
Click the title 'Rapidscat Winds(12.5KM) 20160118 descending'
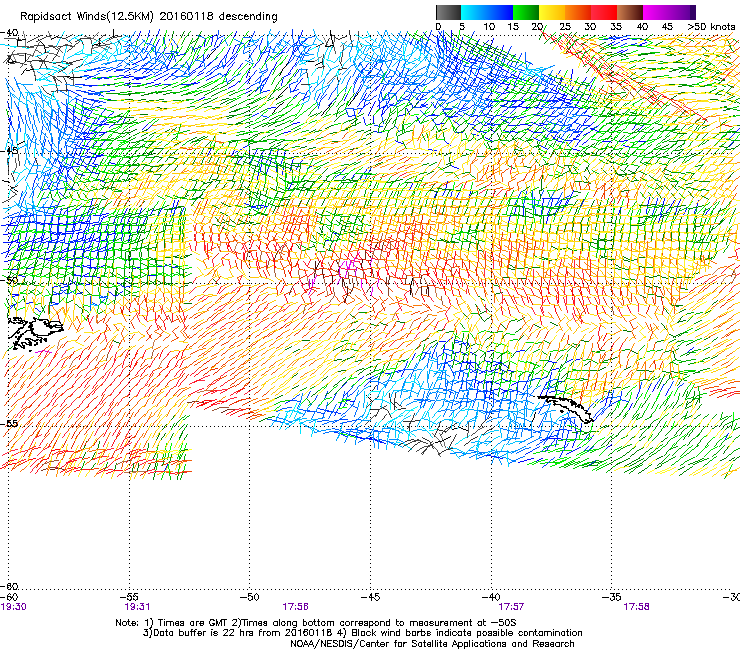coord(149,17)
